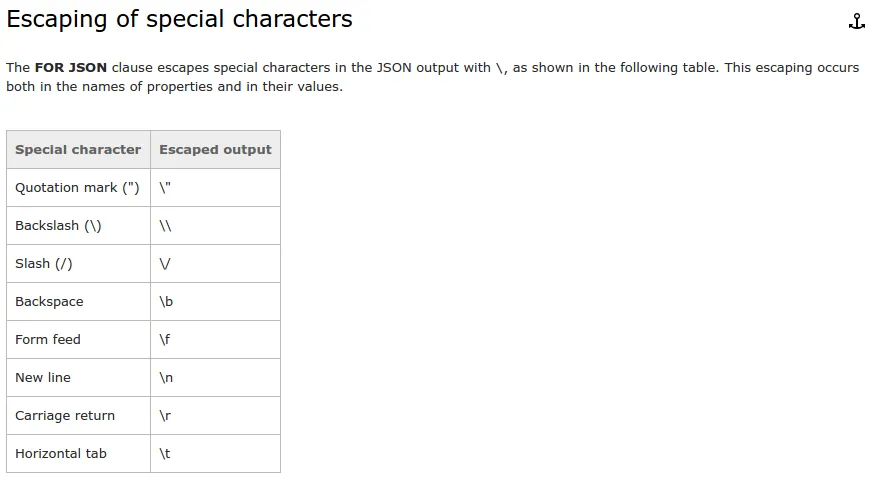Click the 'Escaping of special characters' heading
This screenshot has width=880, height=496.
click(x=179, y=19)
